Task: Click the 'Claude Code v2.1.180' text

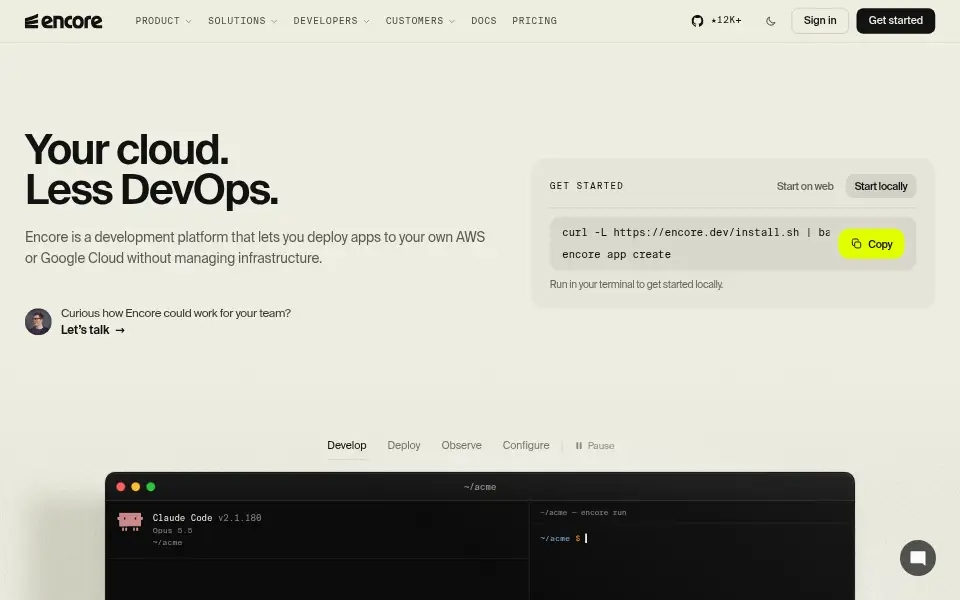Action: pyautogui.click(x=207, y=518)
